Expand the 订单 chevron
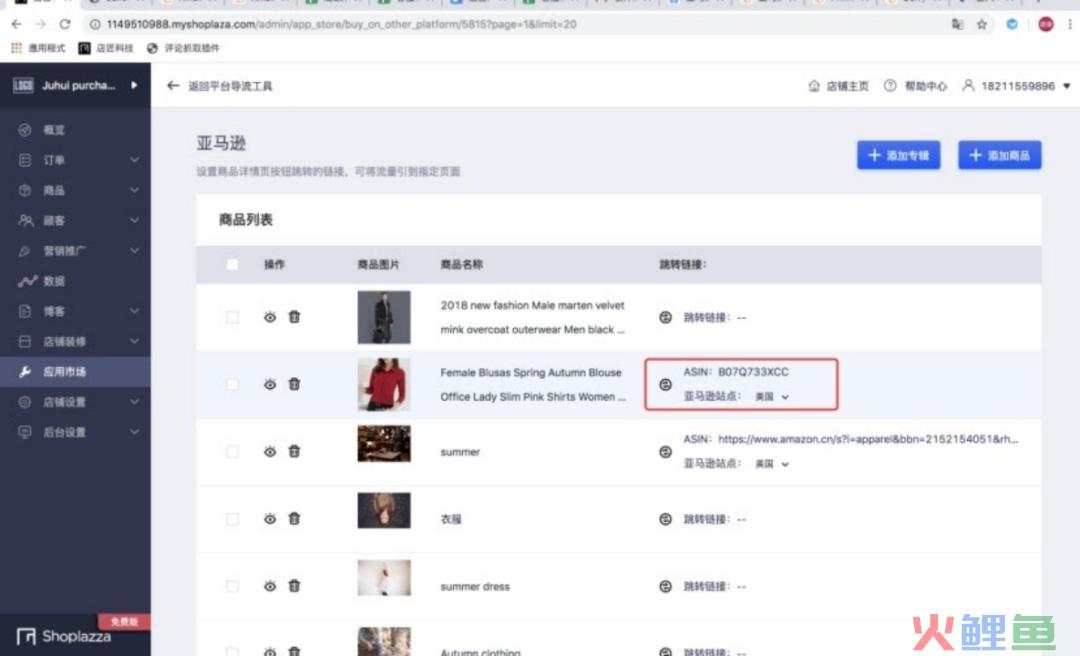Viewport: 1080px width, 656px height. tap(134, 160)
